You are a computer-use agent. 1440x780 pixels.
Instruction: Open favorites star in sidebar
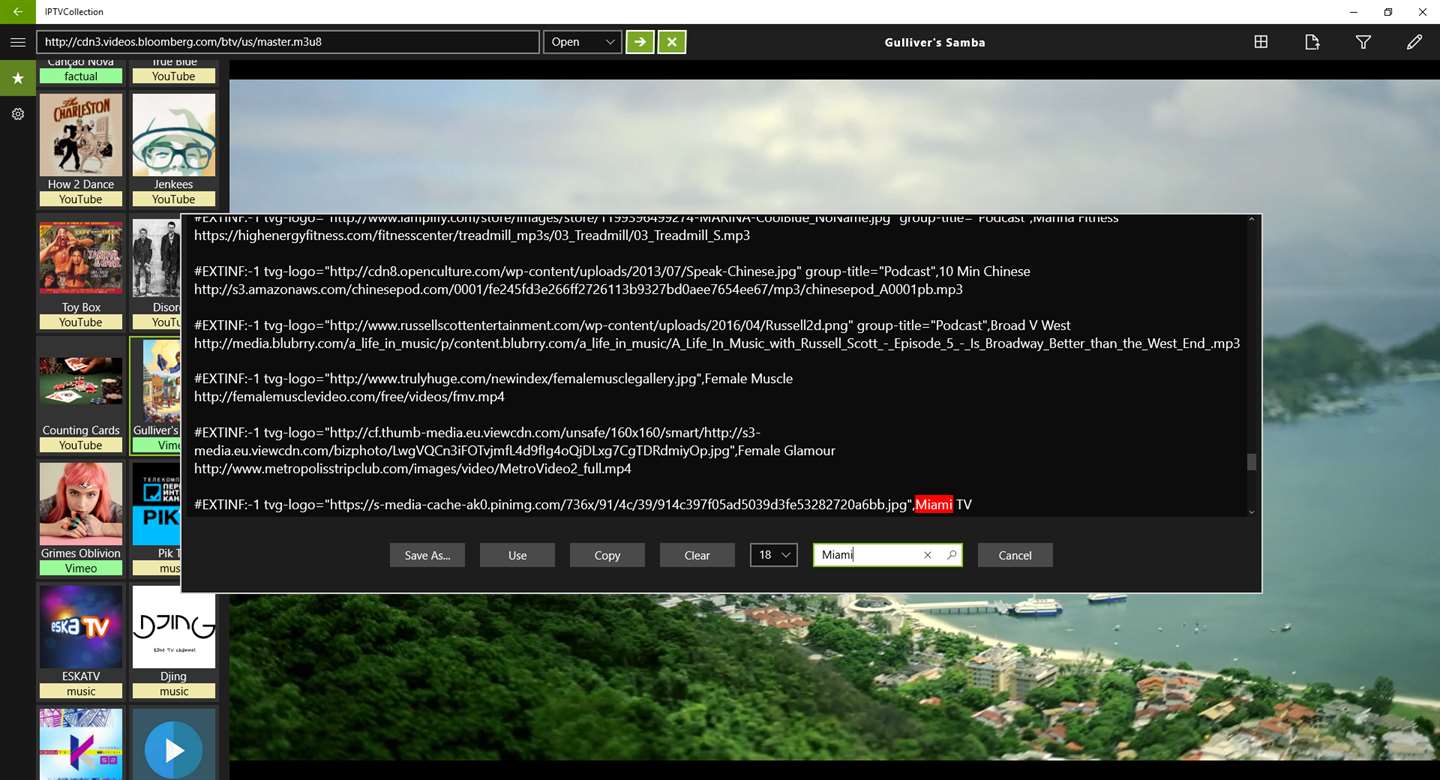(x=18, y=78)
